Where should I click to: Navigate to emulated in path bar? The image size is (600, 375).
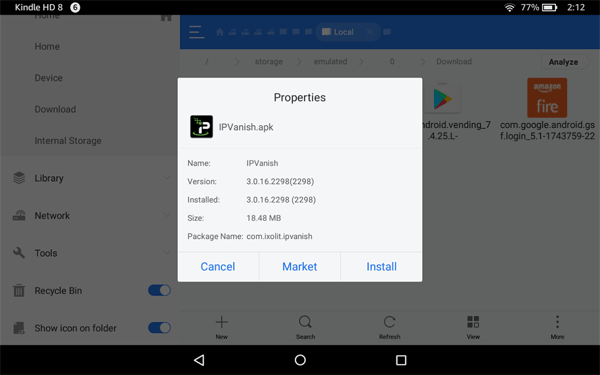330,62
